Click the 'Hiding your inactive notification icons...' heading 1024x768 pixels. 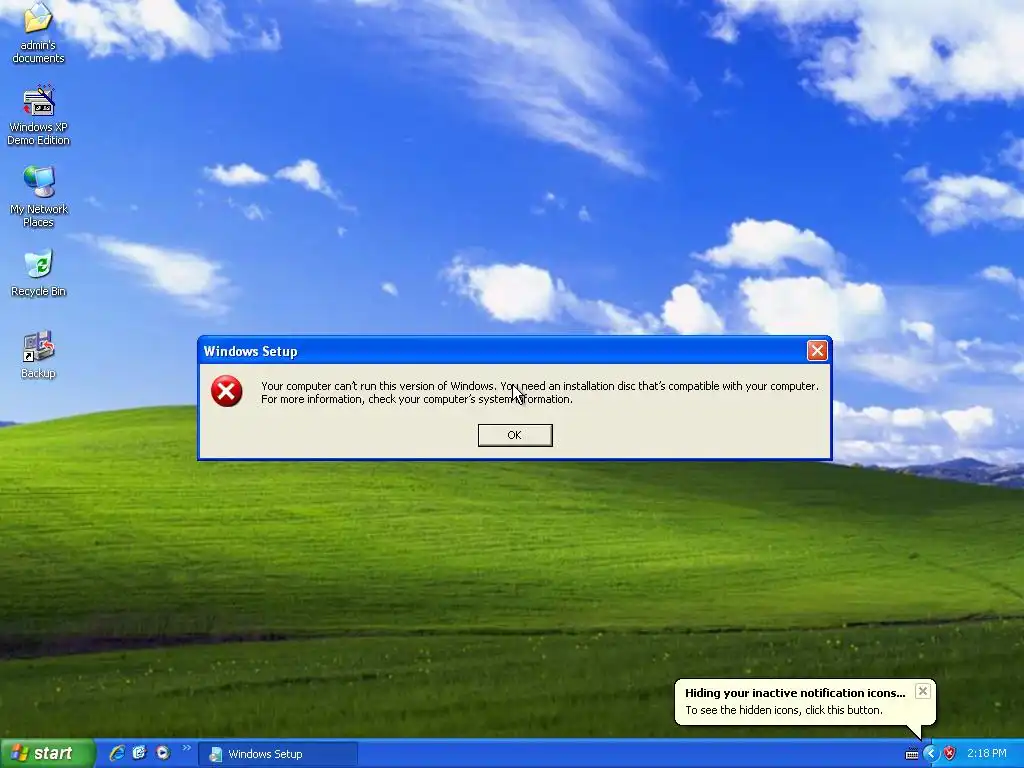[x=795, y=693]
